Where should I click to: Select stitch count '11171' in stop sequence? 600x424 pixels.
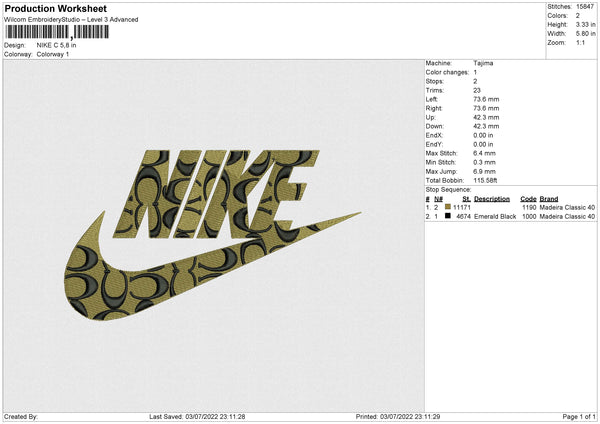(x=462, y=207)
